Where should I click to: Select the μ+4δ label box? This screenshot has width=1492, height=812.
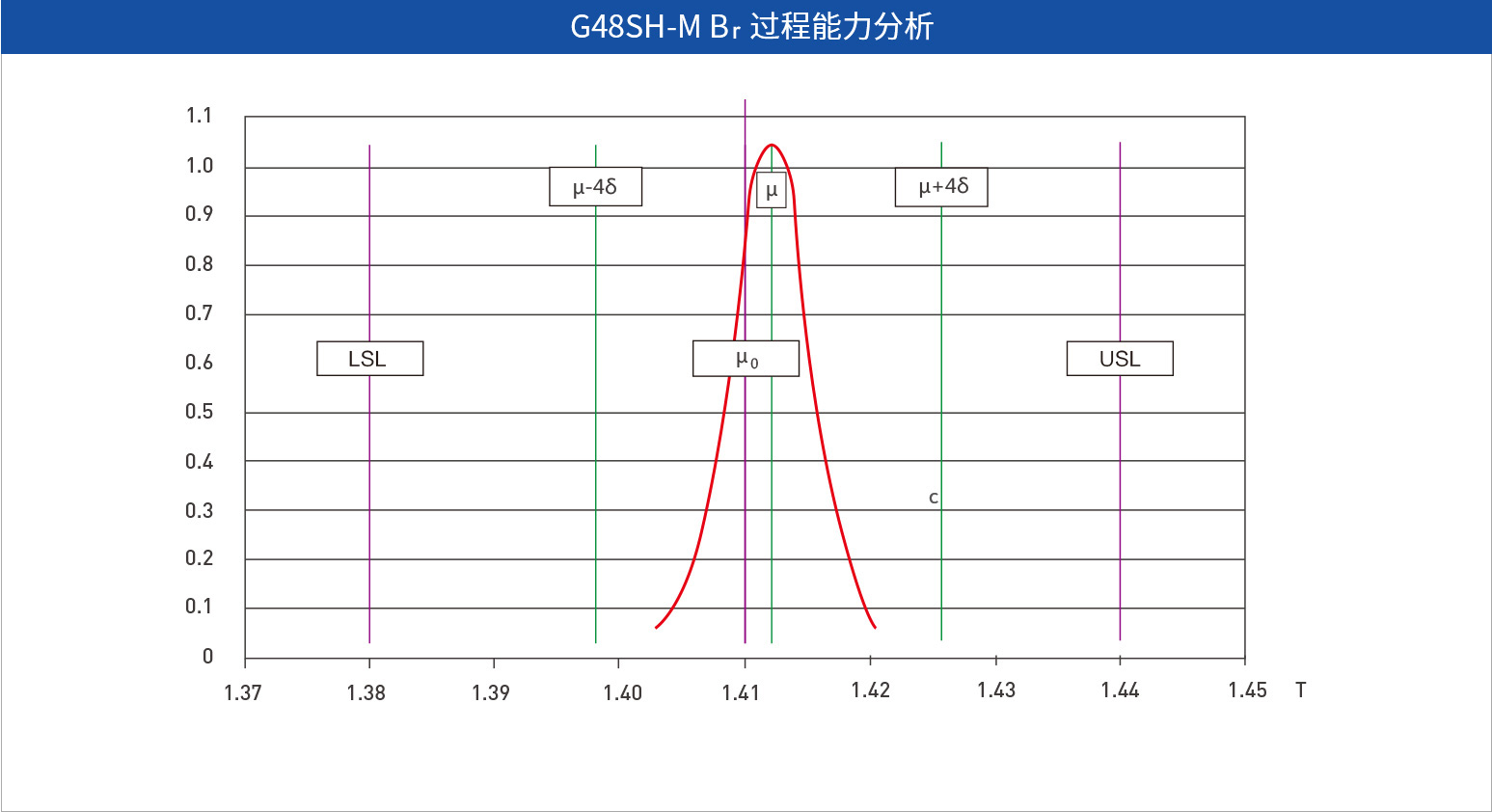[x=940, y=187]
